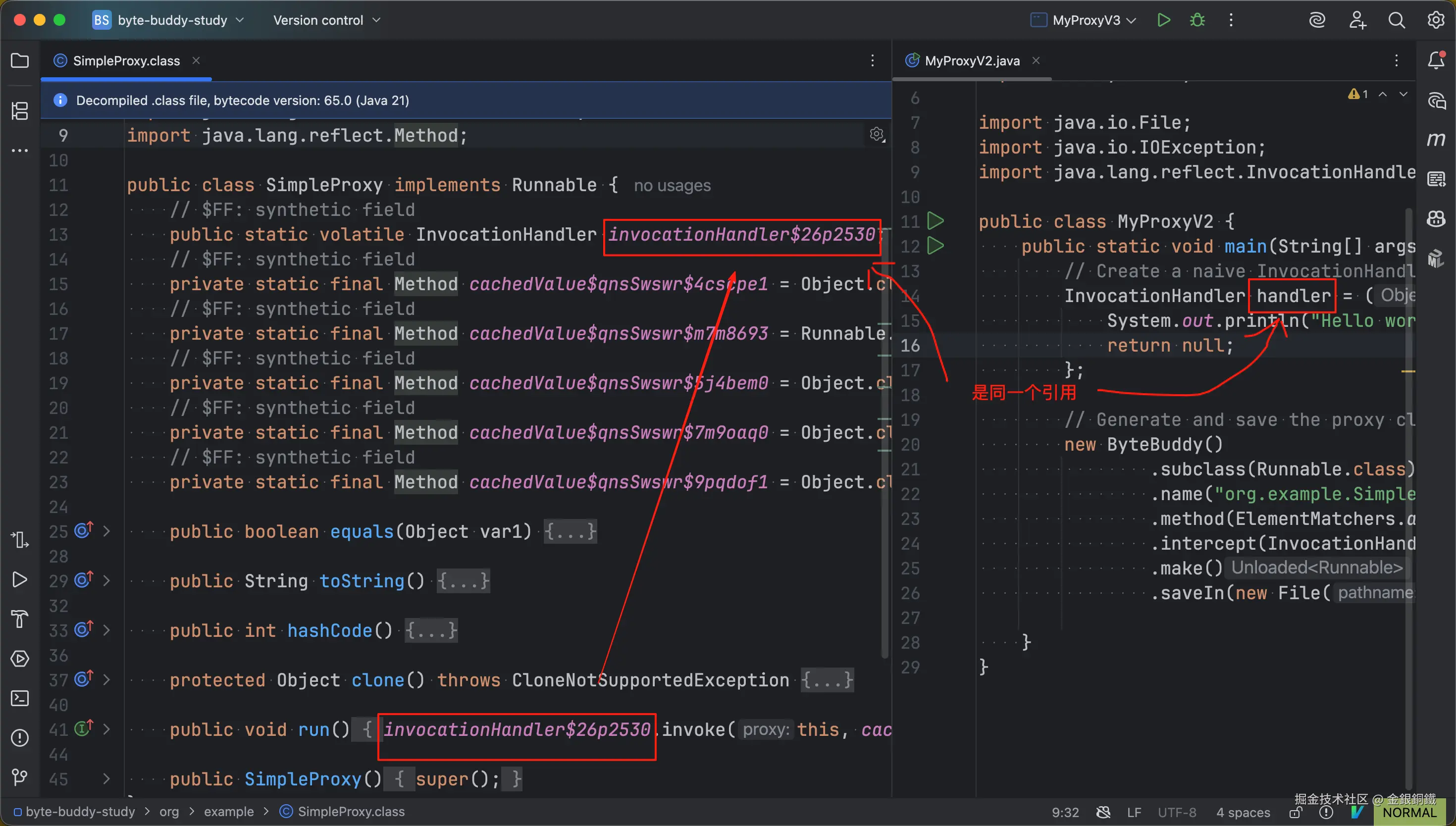1456x826 pixels.
Task: Expand the folded run method
Action: pyautogui.click(x=106, y=729)
